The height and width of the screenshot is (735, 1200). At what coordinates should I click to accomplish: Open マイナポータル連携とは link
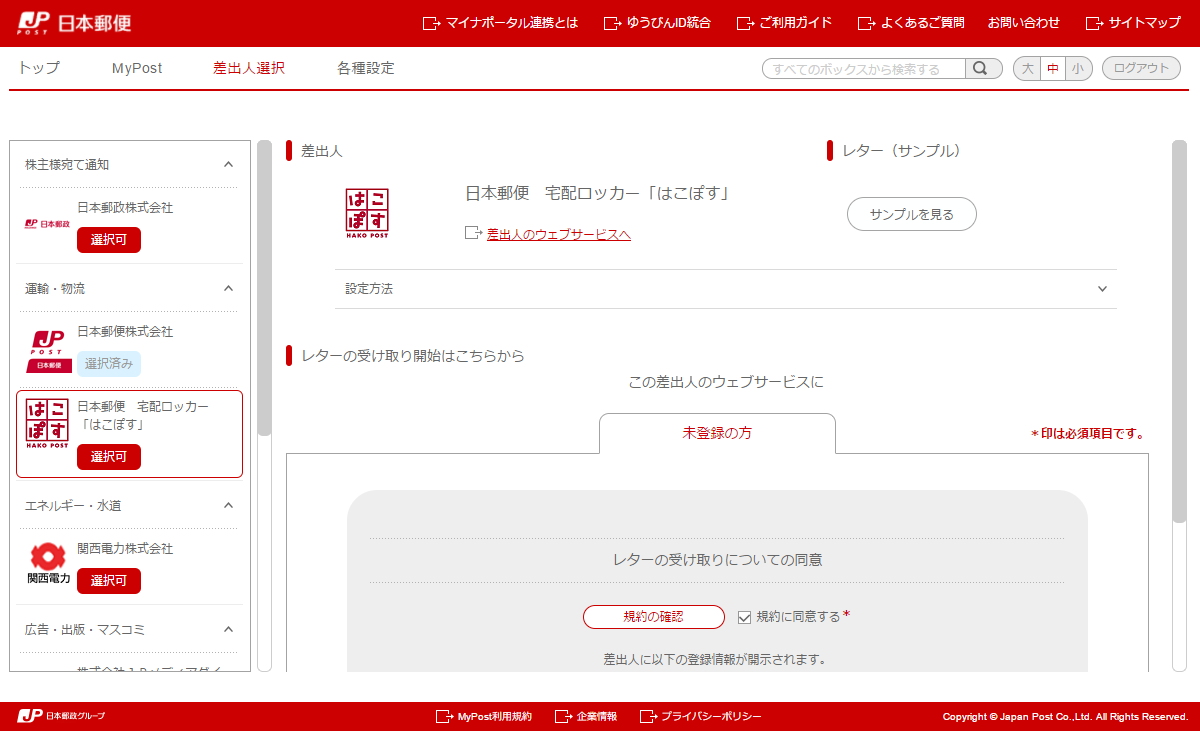point(500,22)
